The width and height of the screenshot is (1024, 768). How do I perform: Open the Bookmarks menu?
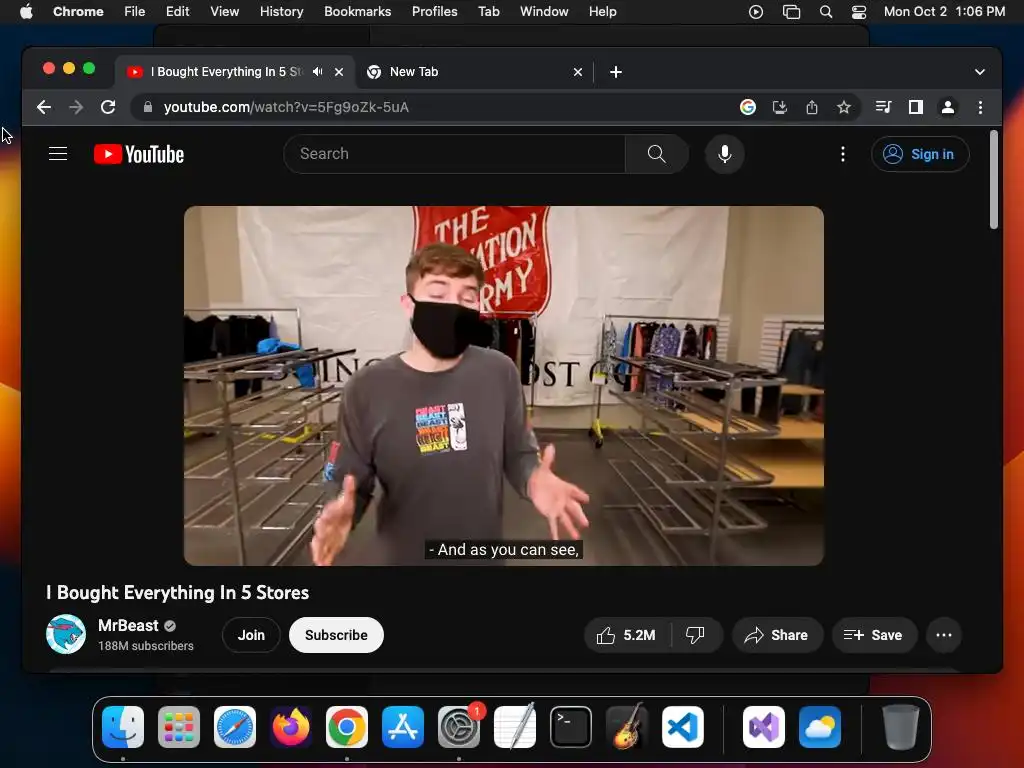click(357, 11)
